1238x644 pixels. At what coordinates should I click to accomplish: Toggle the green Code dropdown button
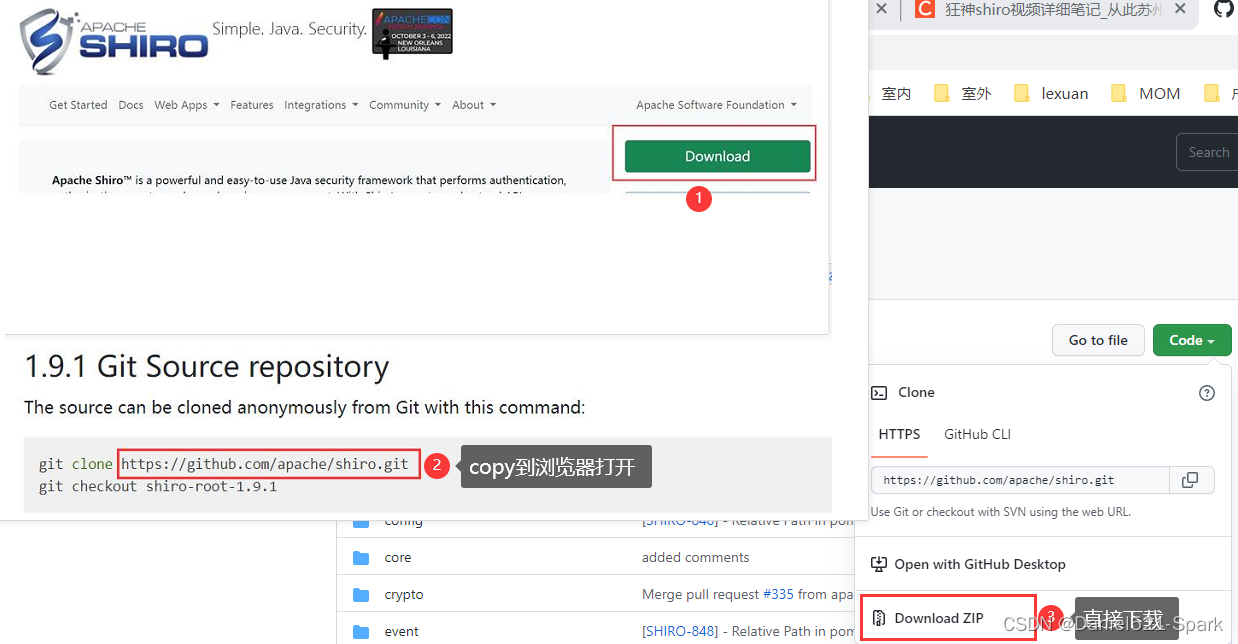pyautogui.click(x=1192, y=340)
